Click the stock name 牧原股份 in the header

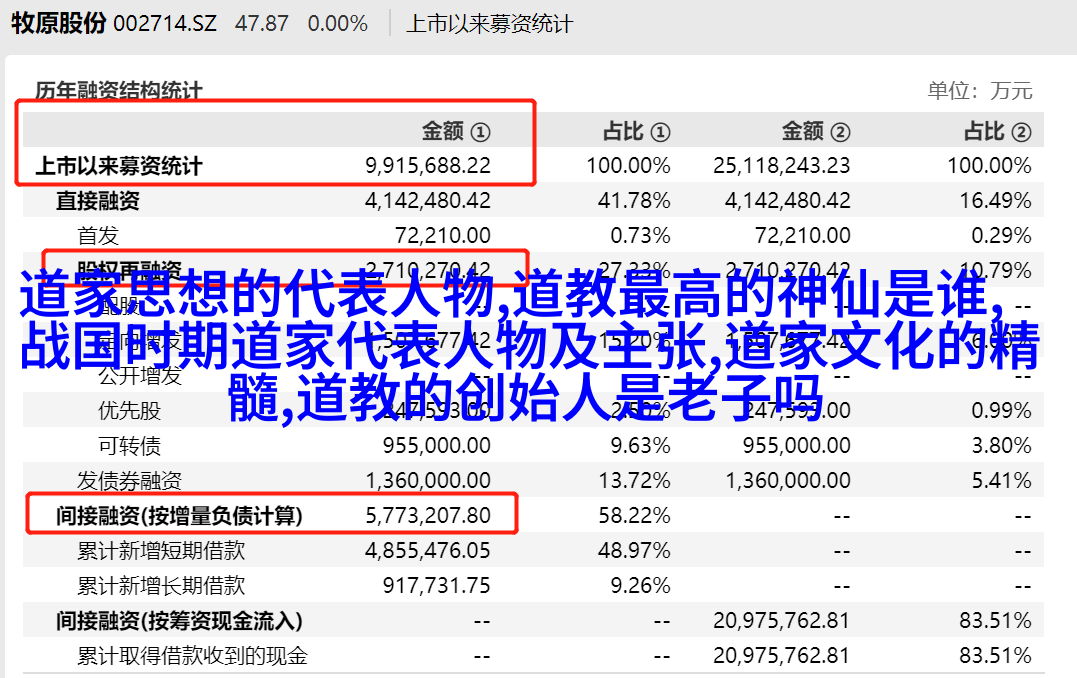coord(58,23)
